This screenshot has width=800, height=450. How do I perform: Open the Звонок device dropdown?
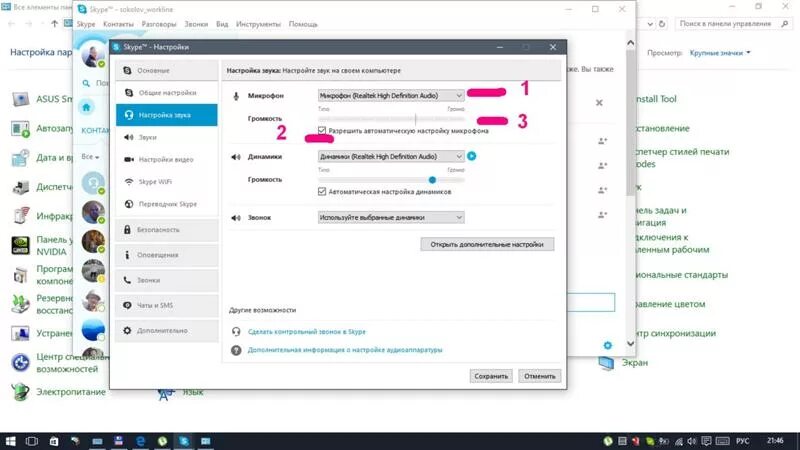pyautogui.click(x=391, y=217)
